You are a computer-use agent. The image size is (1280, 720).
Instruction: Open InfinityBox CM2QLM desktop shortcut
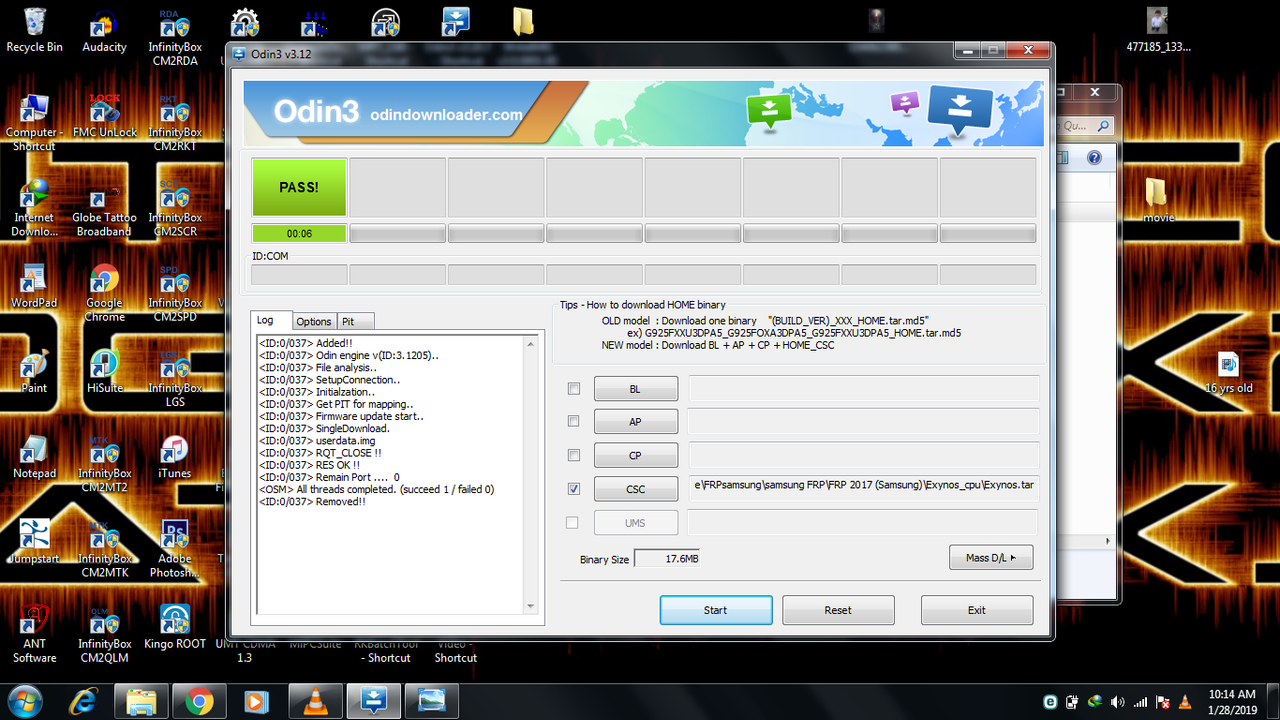coord(104,633)
